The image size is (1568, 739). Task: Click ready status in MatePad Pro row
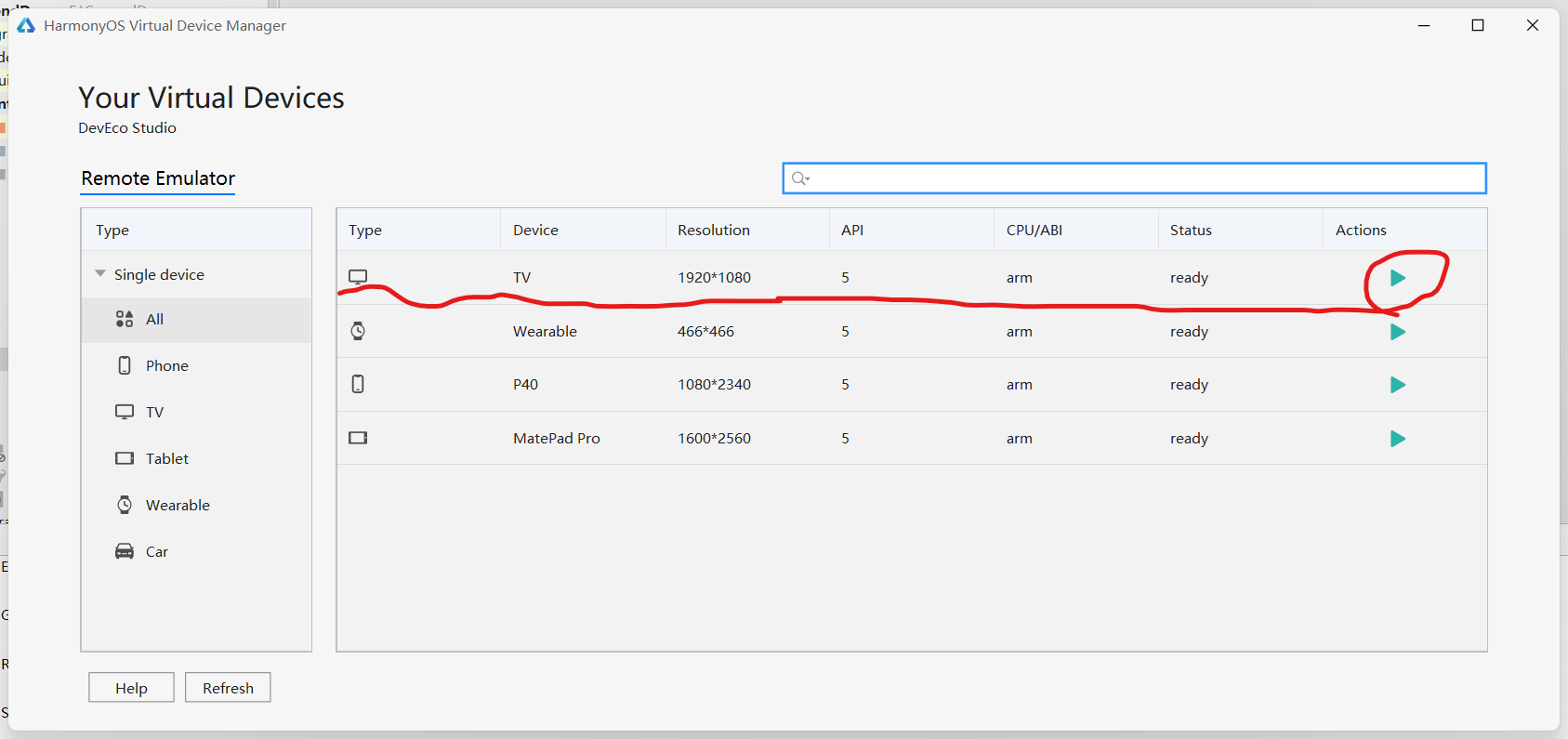point(1189,439)
